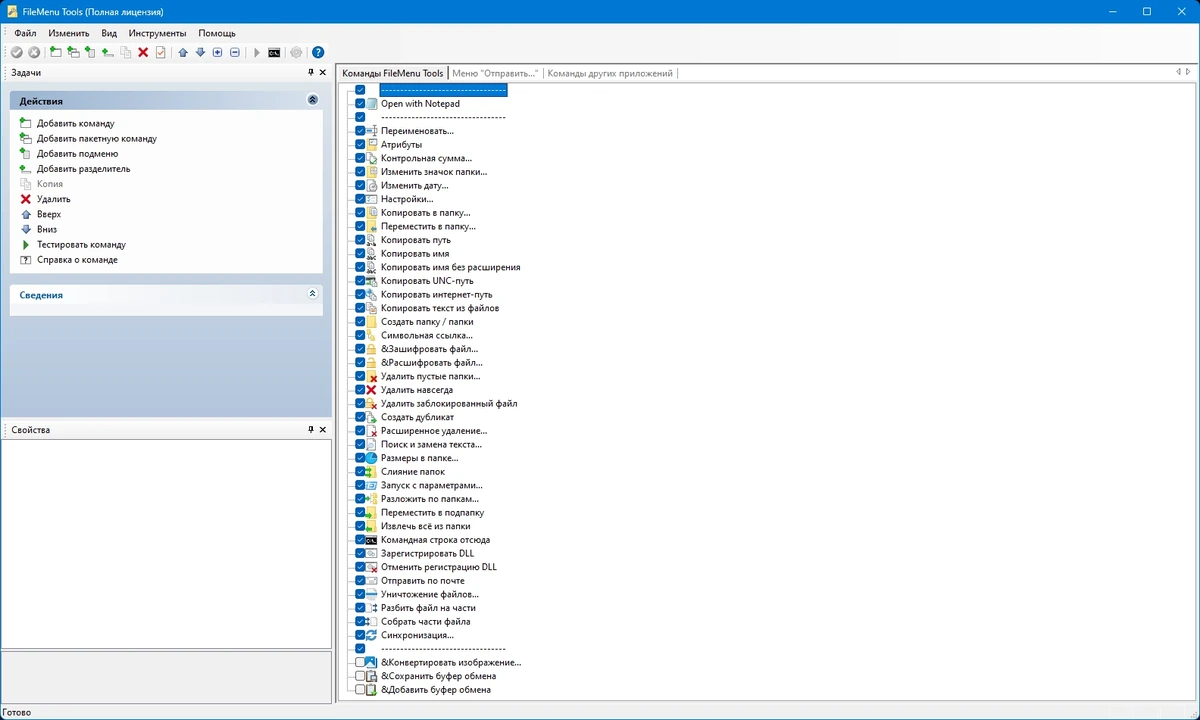Click the test command play toolbar icon

click(257, 52)
